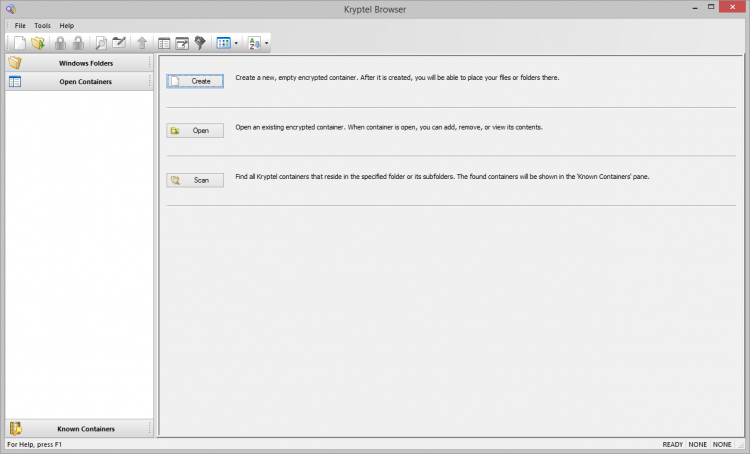Click the Open Containers pane icon

pyautogui.click(x=15, y=82)
